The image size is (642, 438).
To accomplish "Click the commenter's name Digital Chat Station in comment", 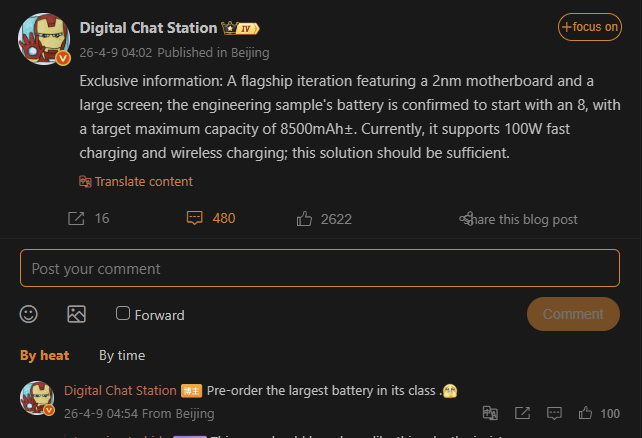I will pyautogui.click(x=120, y=390).
